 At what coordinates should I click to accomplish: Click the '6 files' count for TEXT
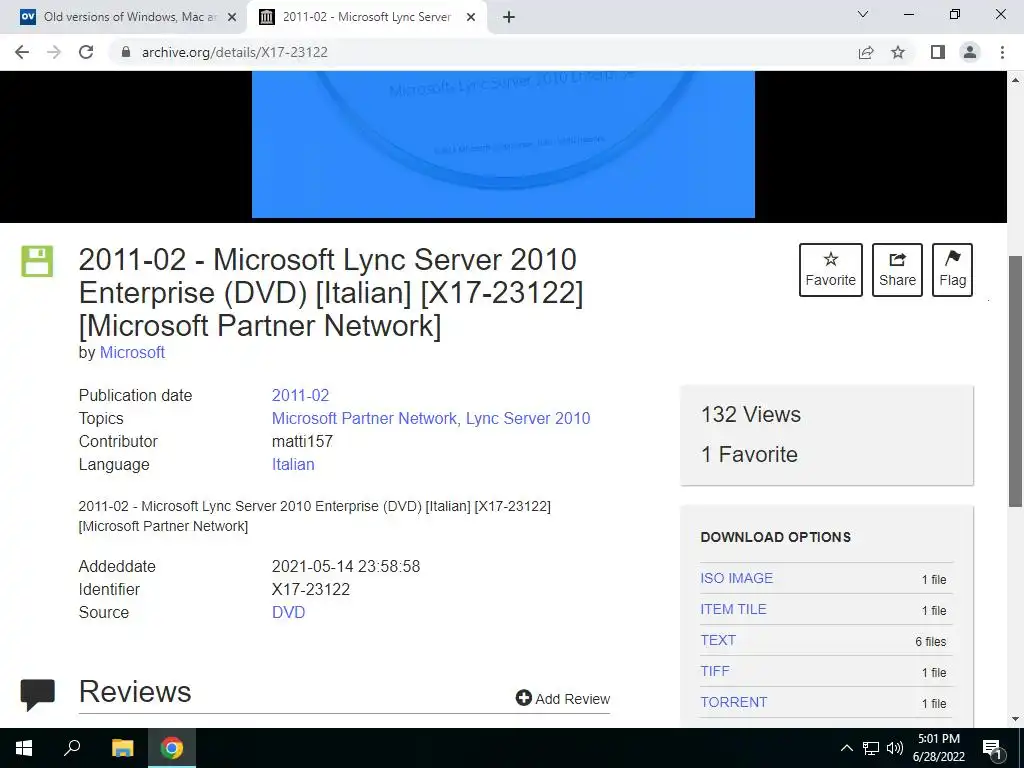pyautogui.click(x=931, y=641)
